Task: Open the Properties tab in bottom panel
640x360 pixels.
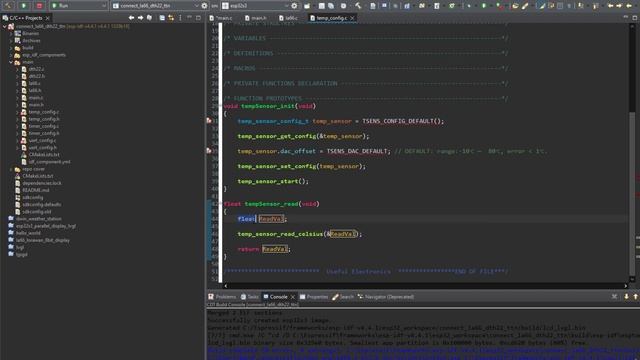Action: point(314,297)
